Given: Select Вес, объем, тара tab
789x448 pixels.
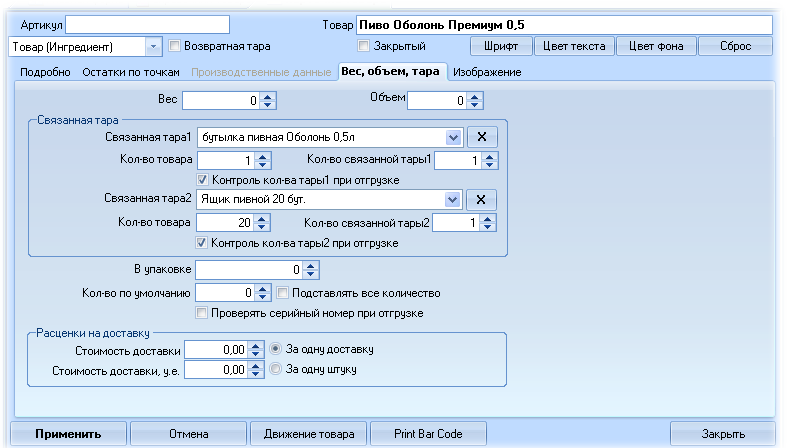Looking at the screenshot, I should coord(390,71).
